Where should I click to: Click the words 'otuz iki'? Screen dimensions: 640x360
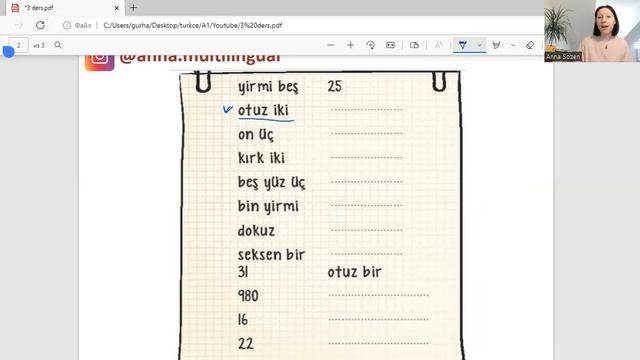tap(263, 110)
